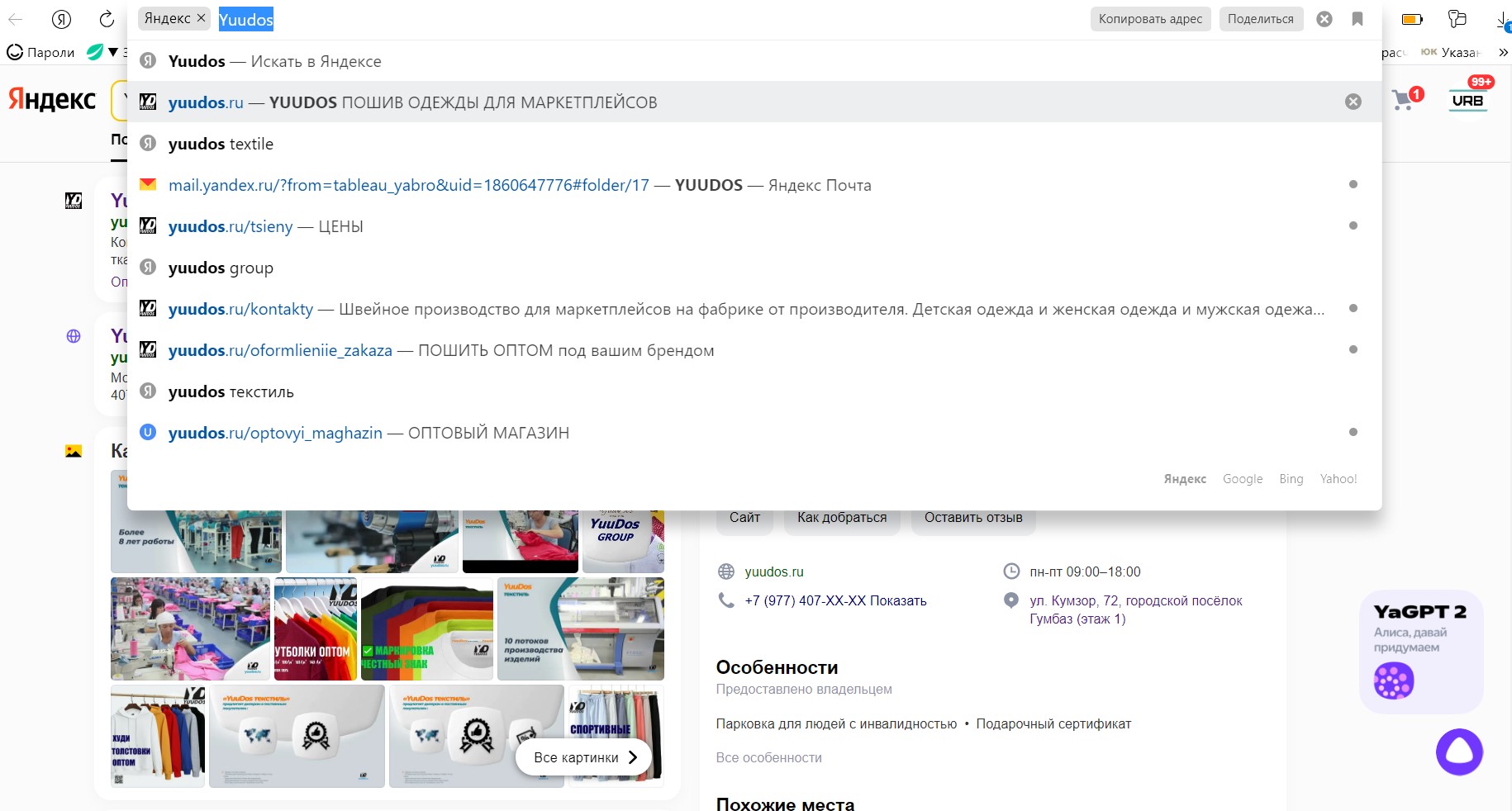Click the Яндекс logo on the page
This screenshot has height=811, width=1512.
click(52, 100)
